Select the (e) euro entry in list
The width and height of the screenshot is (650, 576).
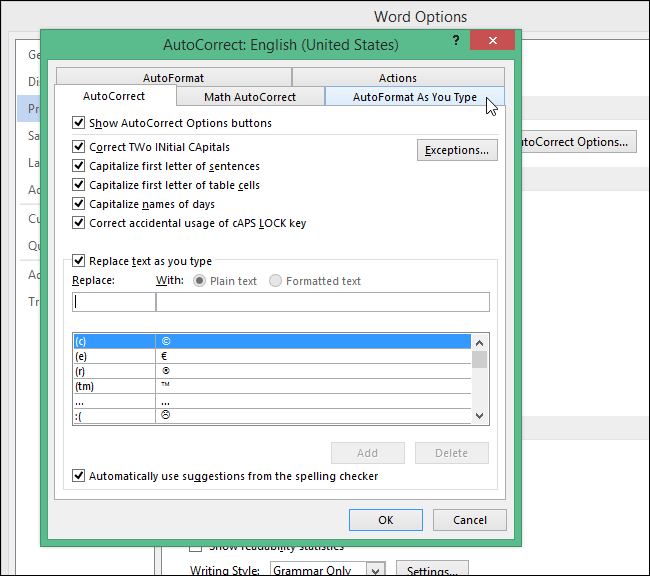click(x=272, y=356)
